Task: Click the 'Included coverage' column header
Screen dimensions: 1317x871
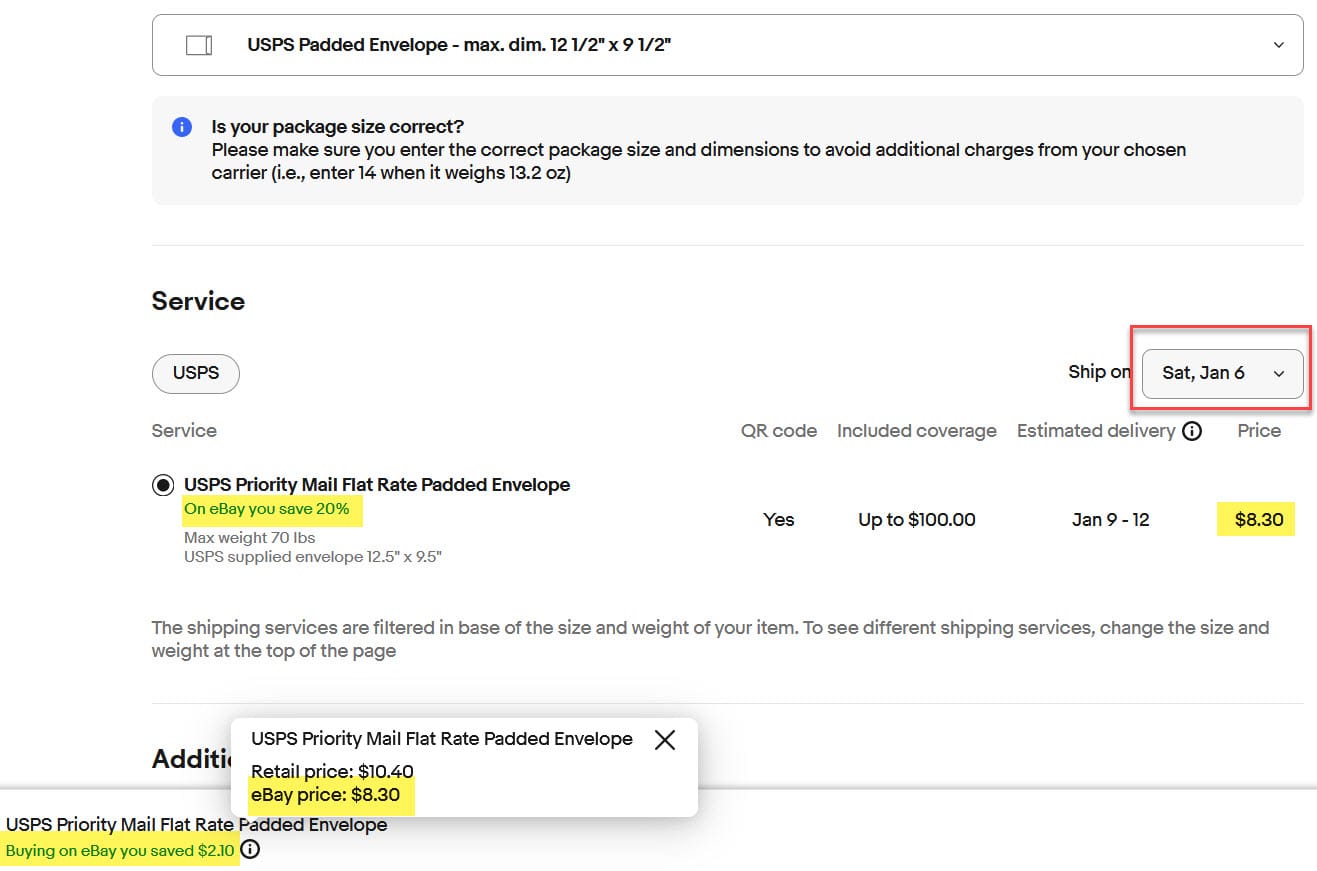Action: click(917, 431)
